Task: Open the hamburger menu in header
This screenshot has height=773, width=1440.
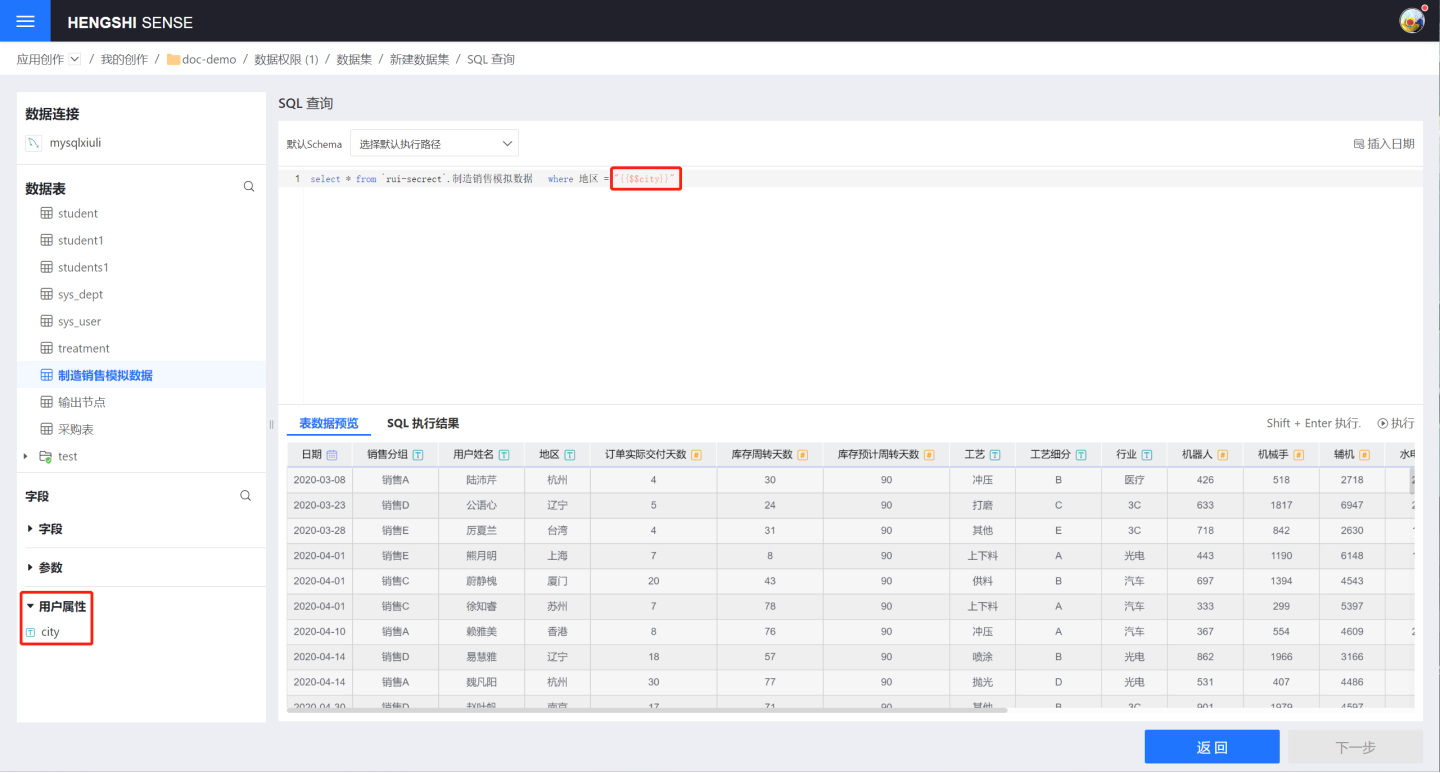Action: [x=26, y=21]
